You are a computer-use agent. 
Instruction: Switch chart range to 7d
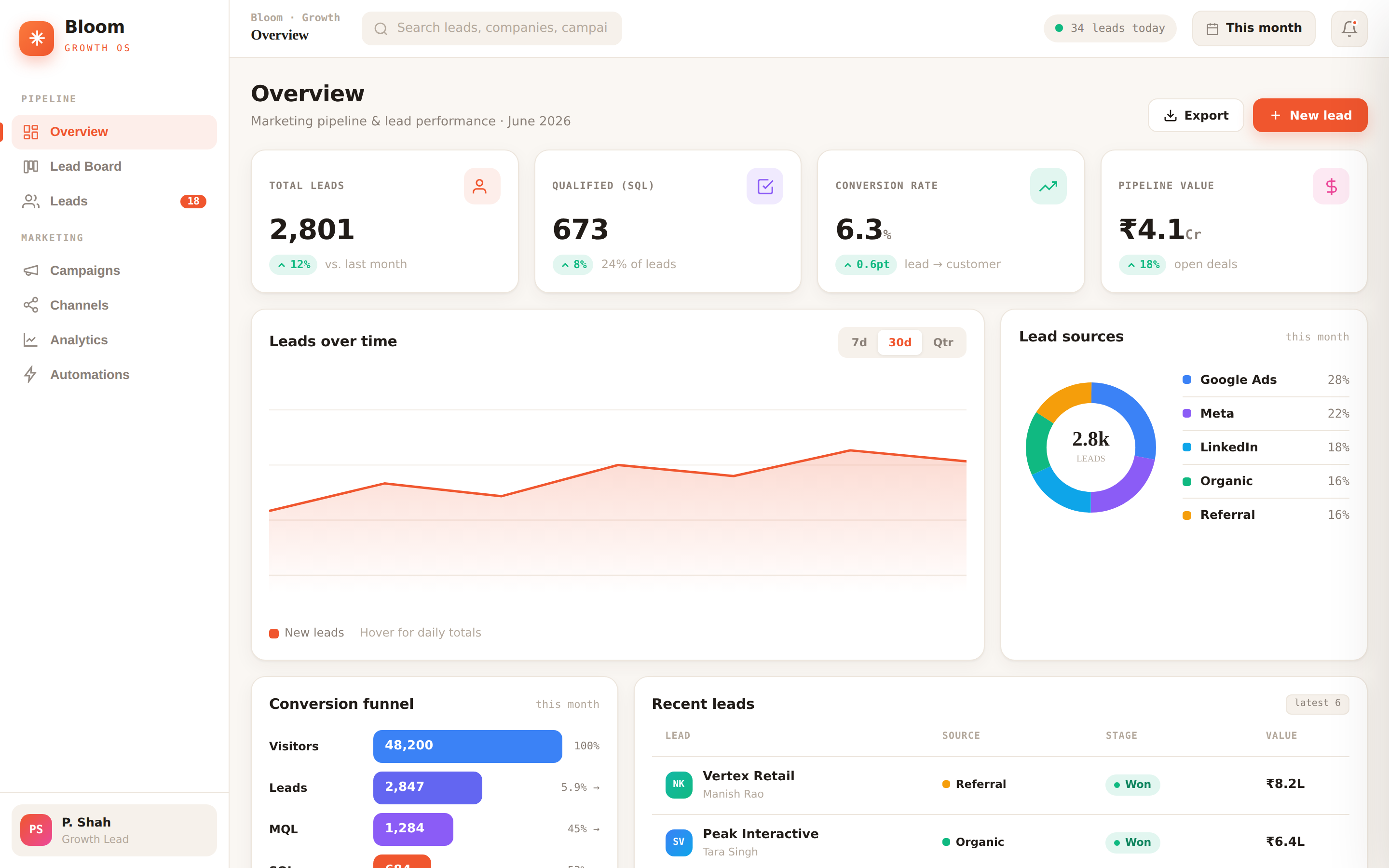tap(859, 343)
